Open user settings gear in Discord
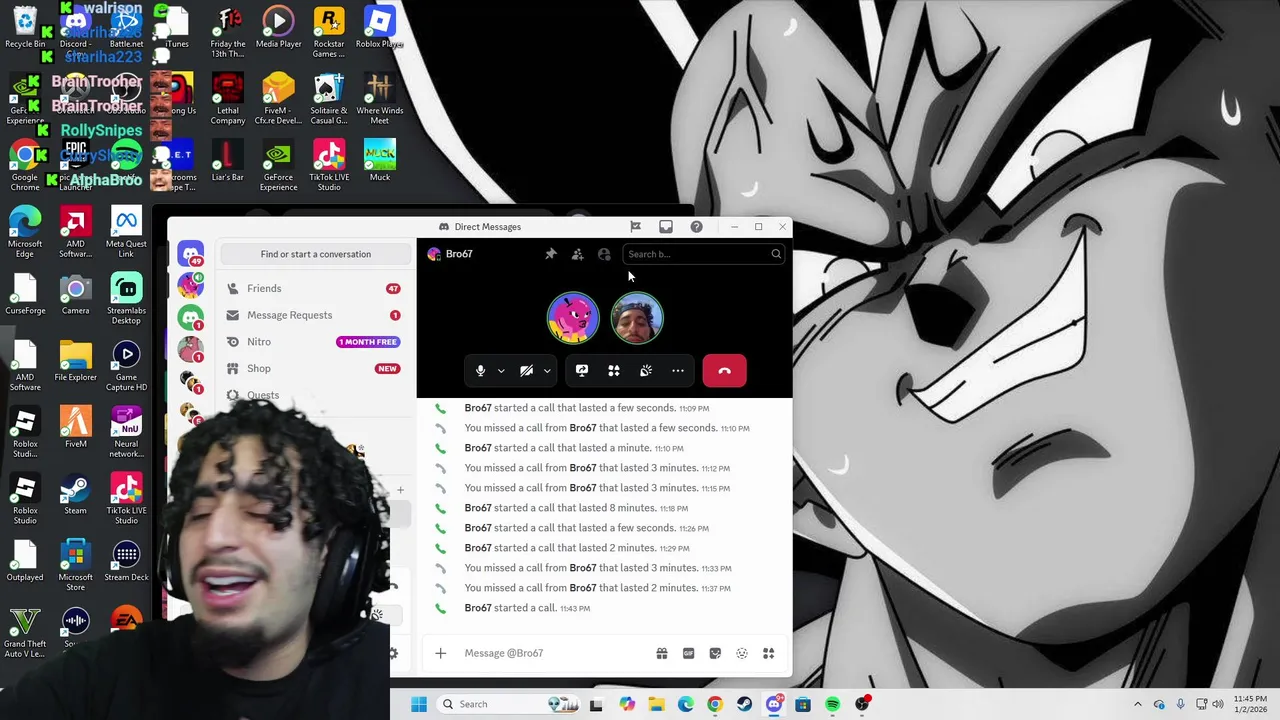Viewport: 1280px width, 720px height. [x=393, y=653]
